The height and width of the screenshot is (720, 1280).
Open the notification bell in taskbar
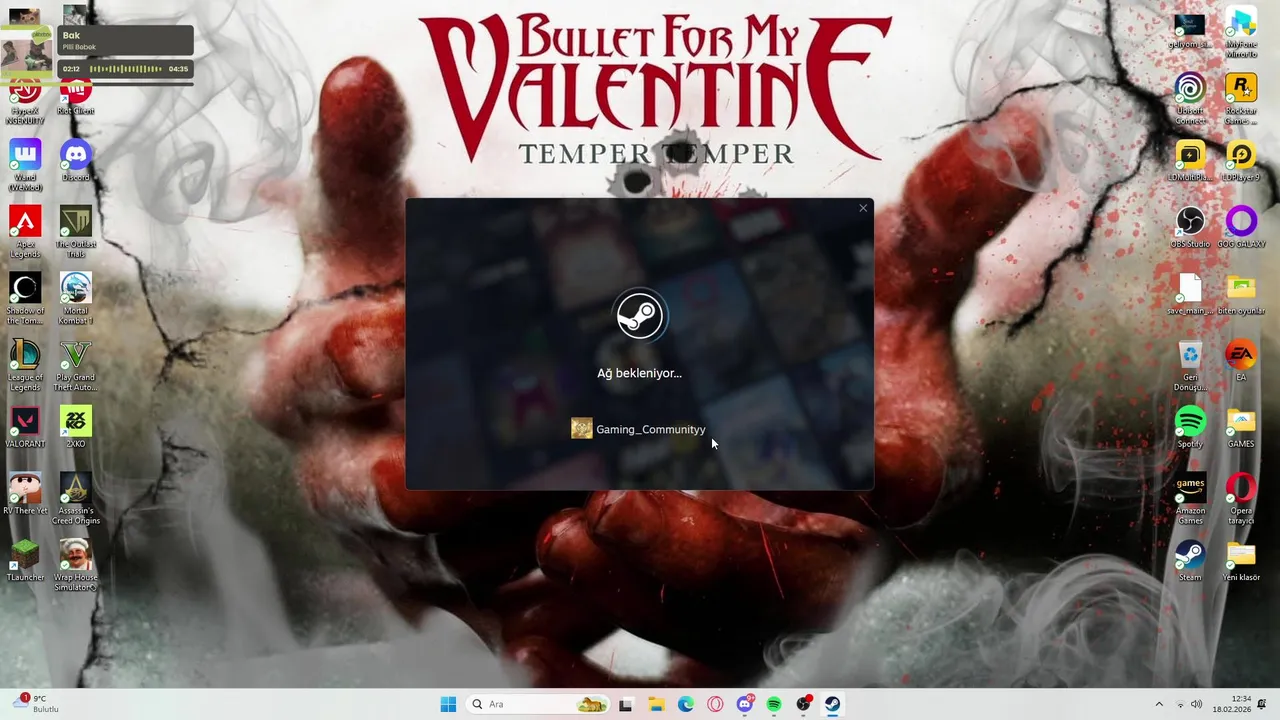click(x=1263, y=704)
